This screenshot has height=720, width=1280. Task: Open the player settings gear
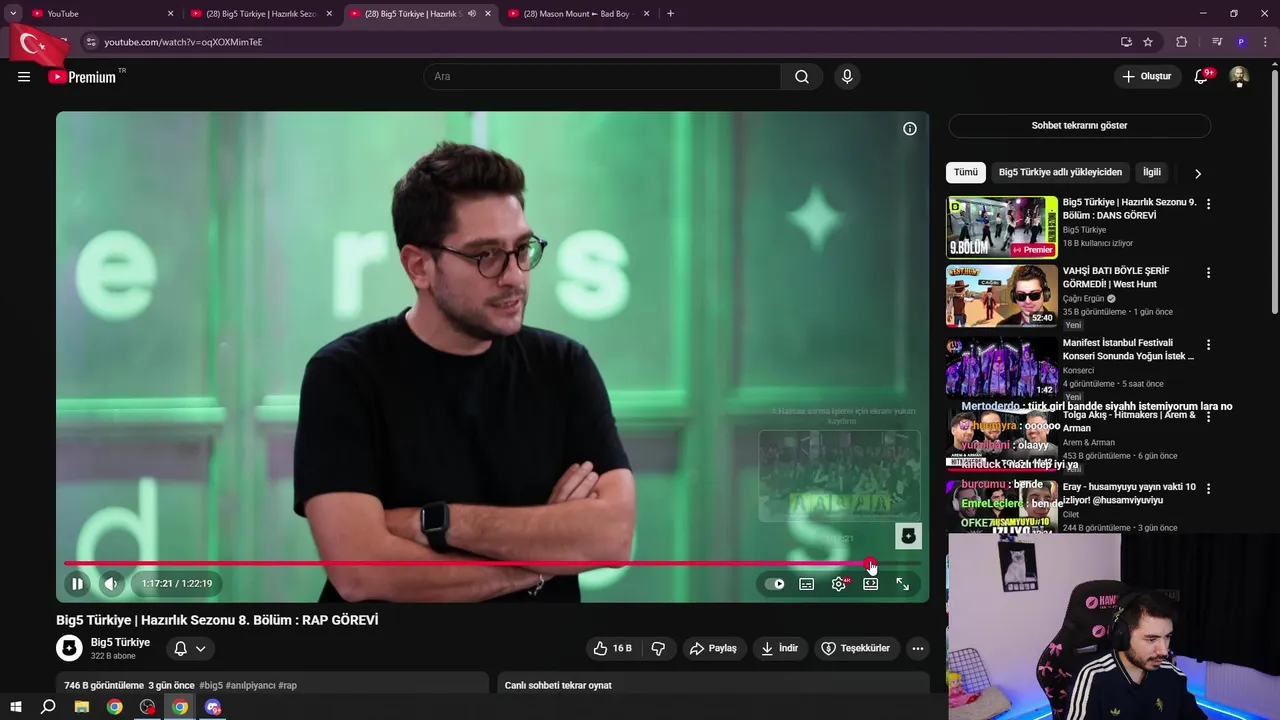click(x=839, y=584)
